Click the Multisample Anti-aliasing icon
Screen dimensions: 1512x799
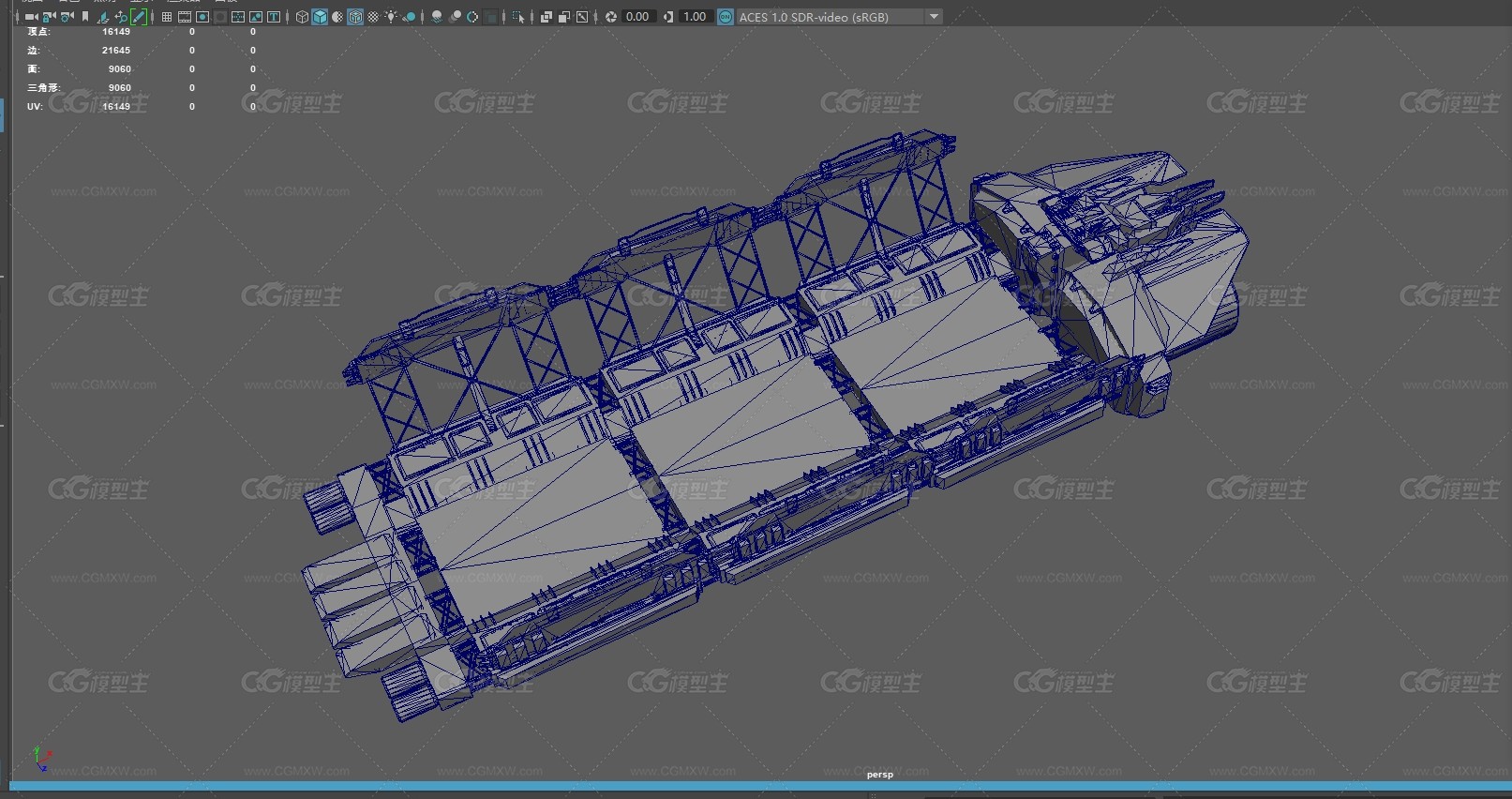472,17
